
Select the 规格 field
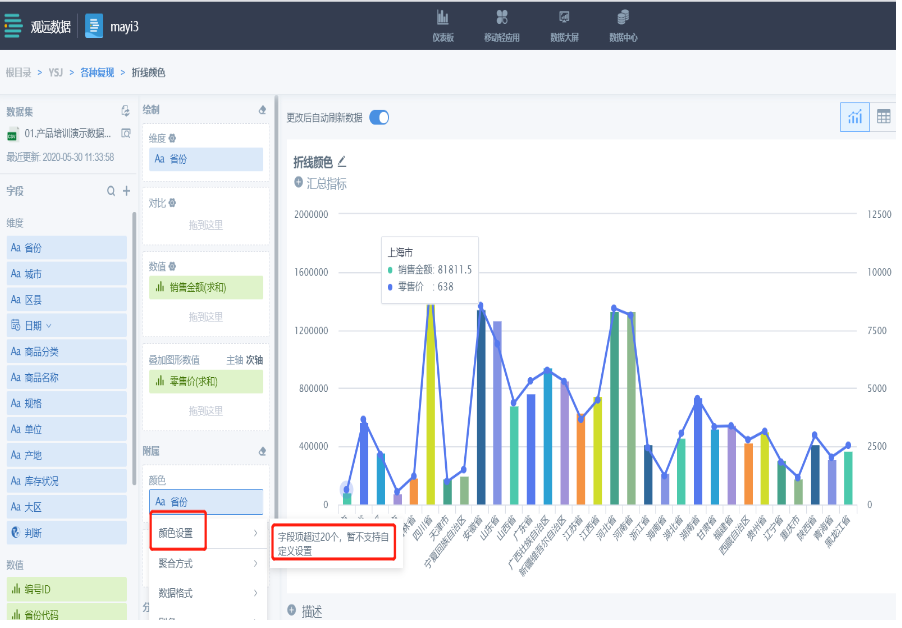67,403
